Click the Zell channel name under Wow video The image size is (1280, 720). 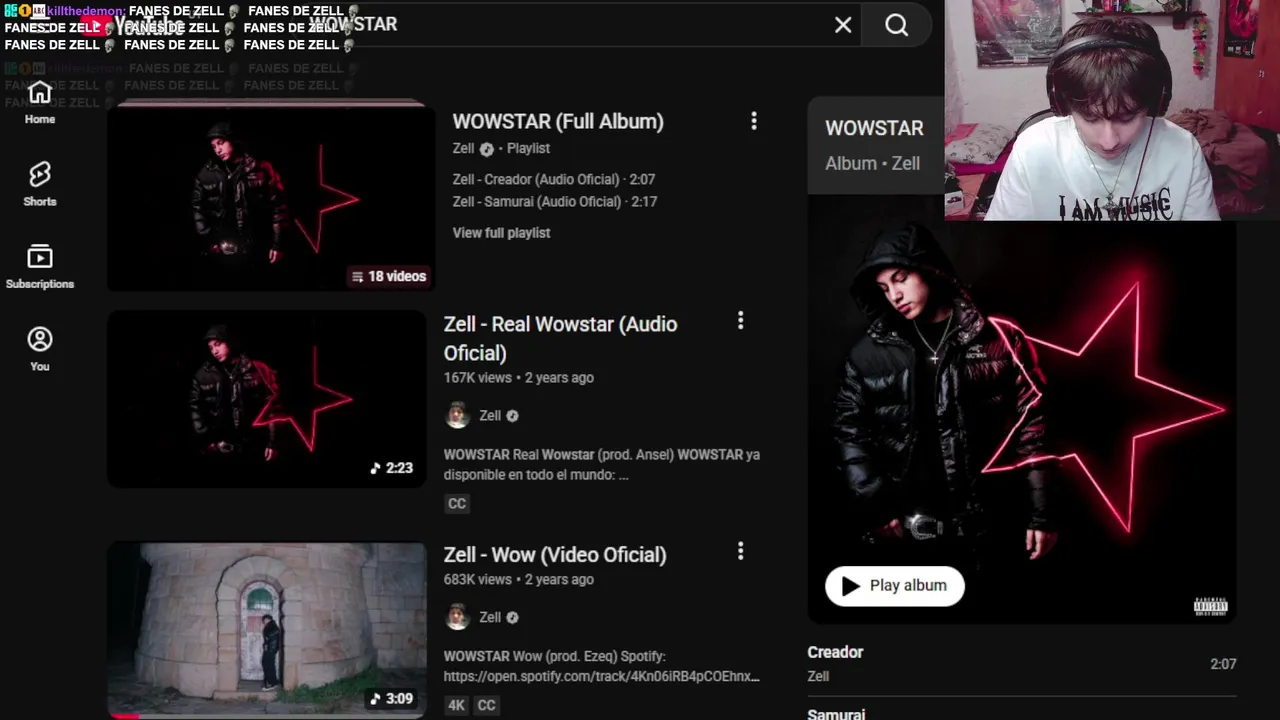tap(490, 618)
